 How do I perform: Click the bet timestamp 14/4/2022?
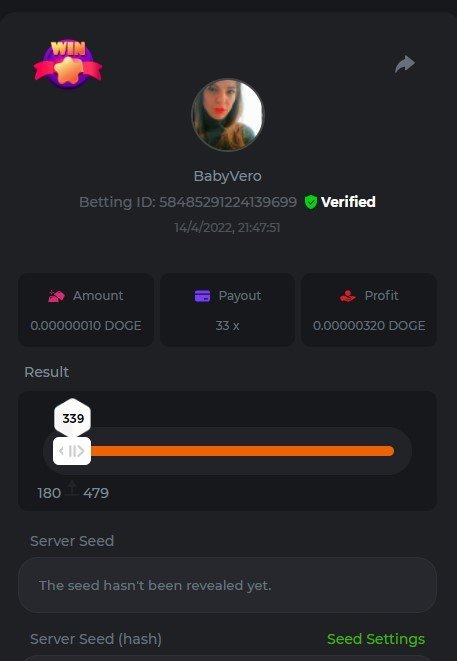pyautogui.click(x=228, y=228)
